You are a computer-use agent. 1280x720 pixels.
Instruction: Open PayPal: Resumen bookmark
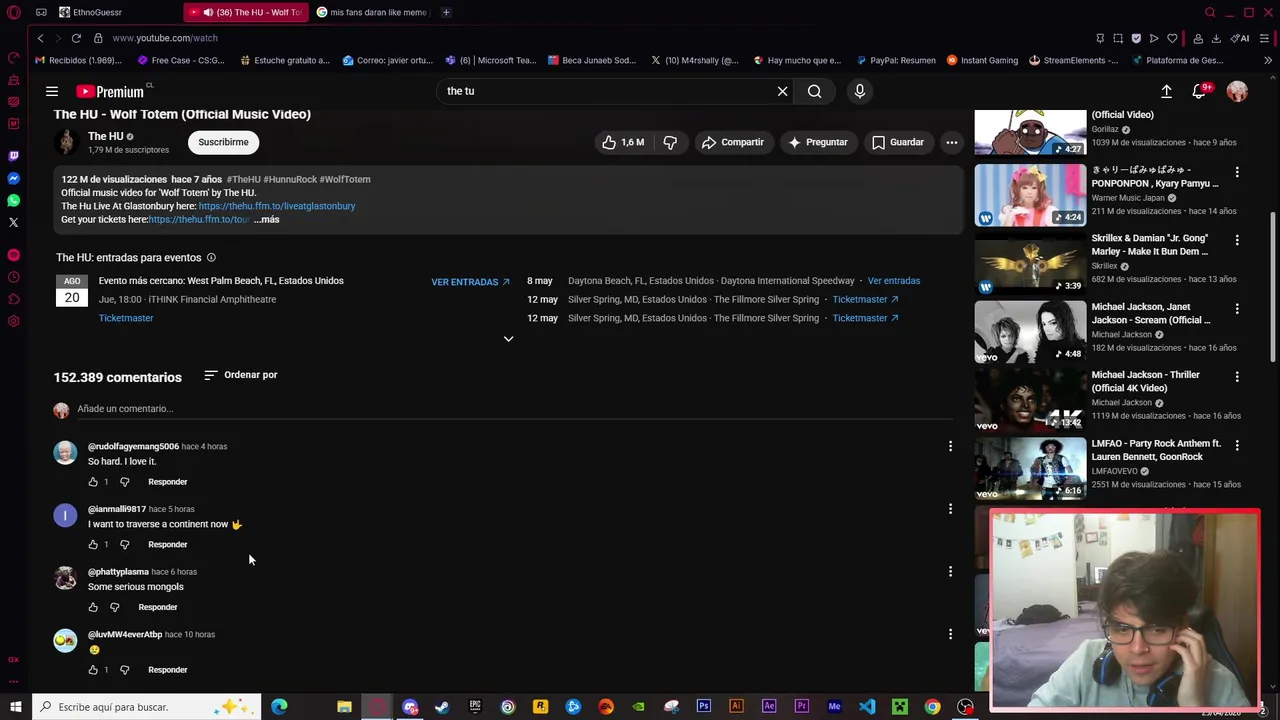click(895, 60)
